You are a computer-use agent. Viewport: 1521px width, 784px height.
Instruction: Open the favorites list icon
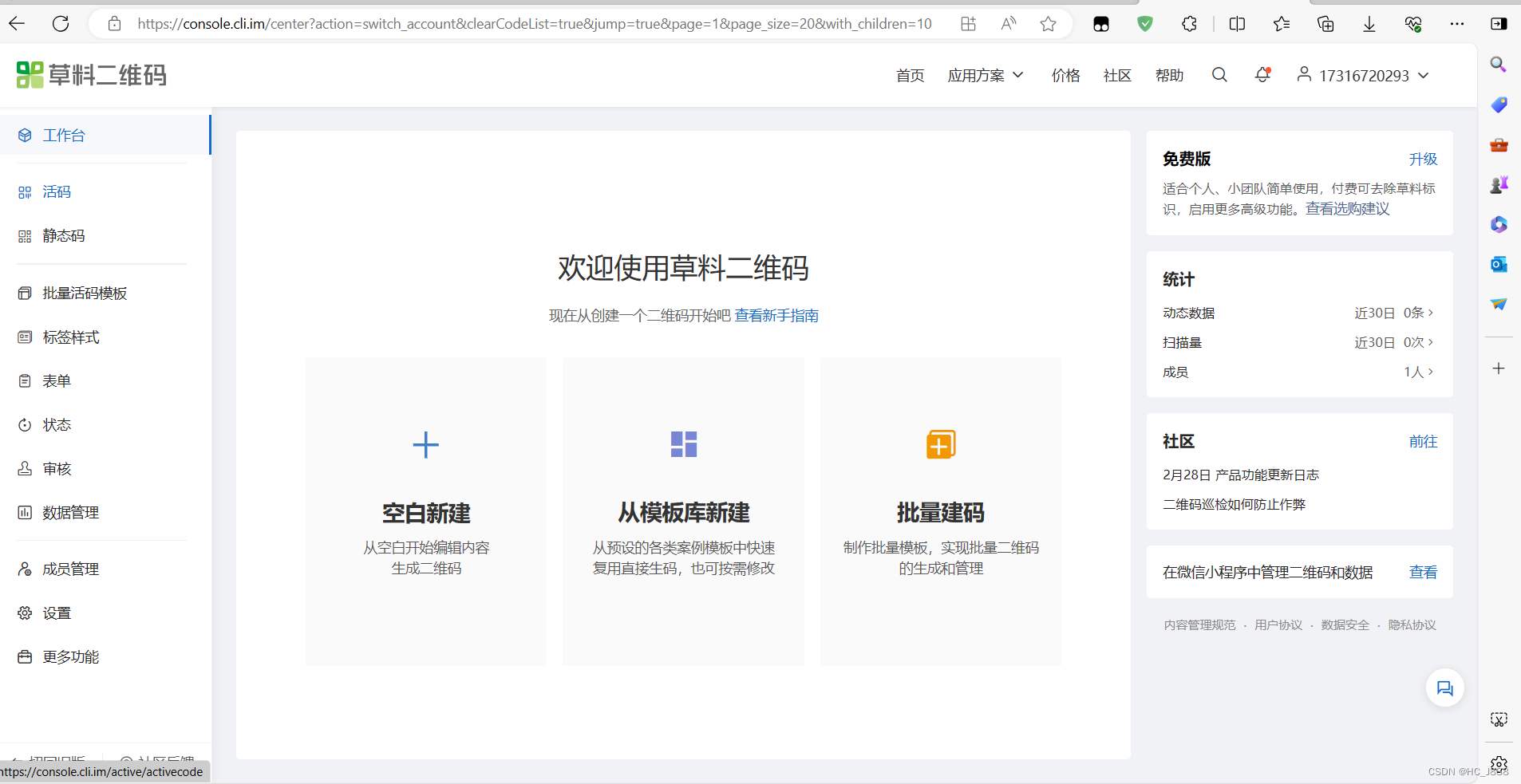pos(1282,24)
